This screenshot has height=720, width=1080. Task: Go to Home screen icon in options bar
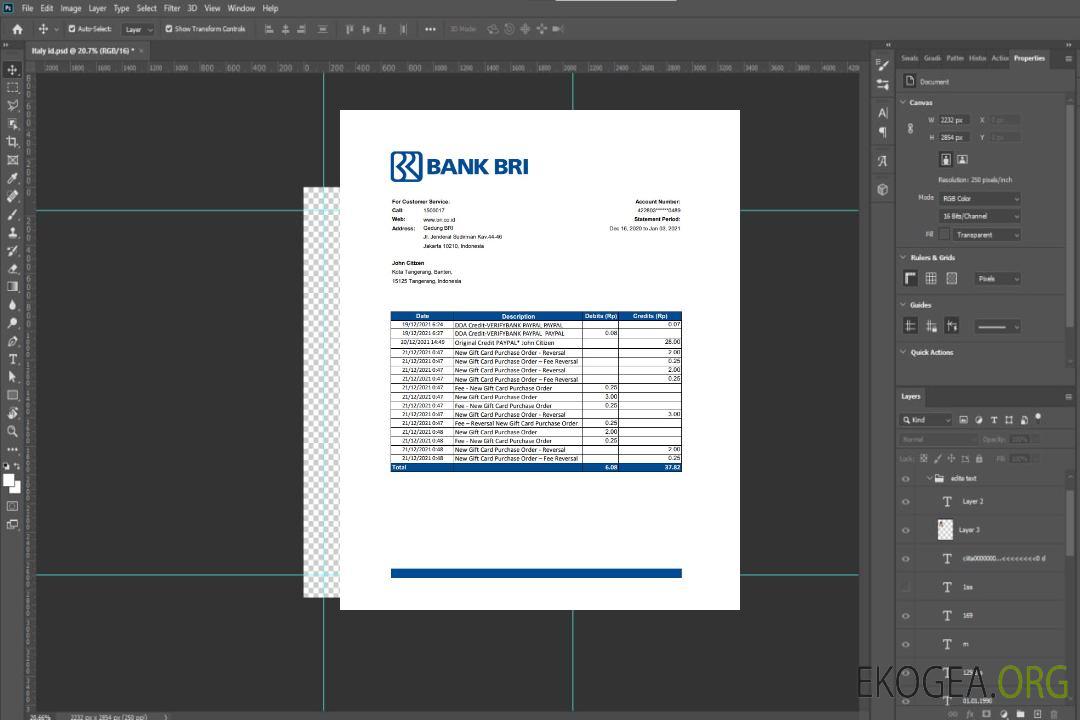point(17,29)
